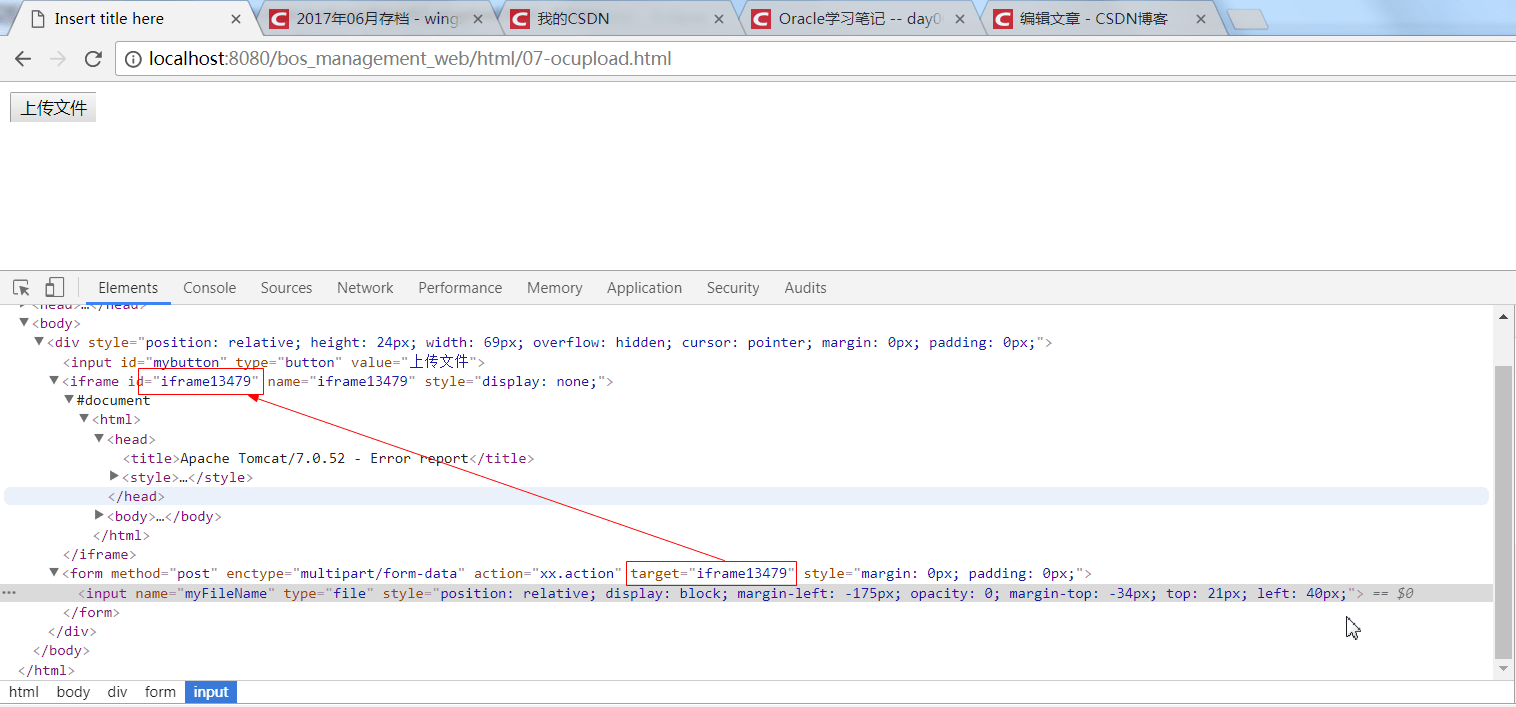
Task: Switch to the Oracle学习笔记 browser tab
Action: (x=860, y=17)
